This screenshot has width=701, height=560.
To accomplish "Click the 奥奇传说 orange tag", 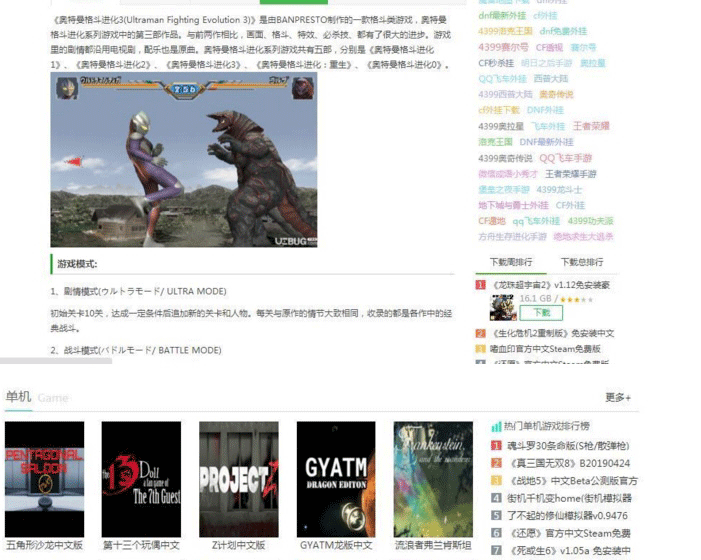I will coord(556,94).
